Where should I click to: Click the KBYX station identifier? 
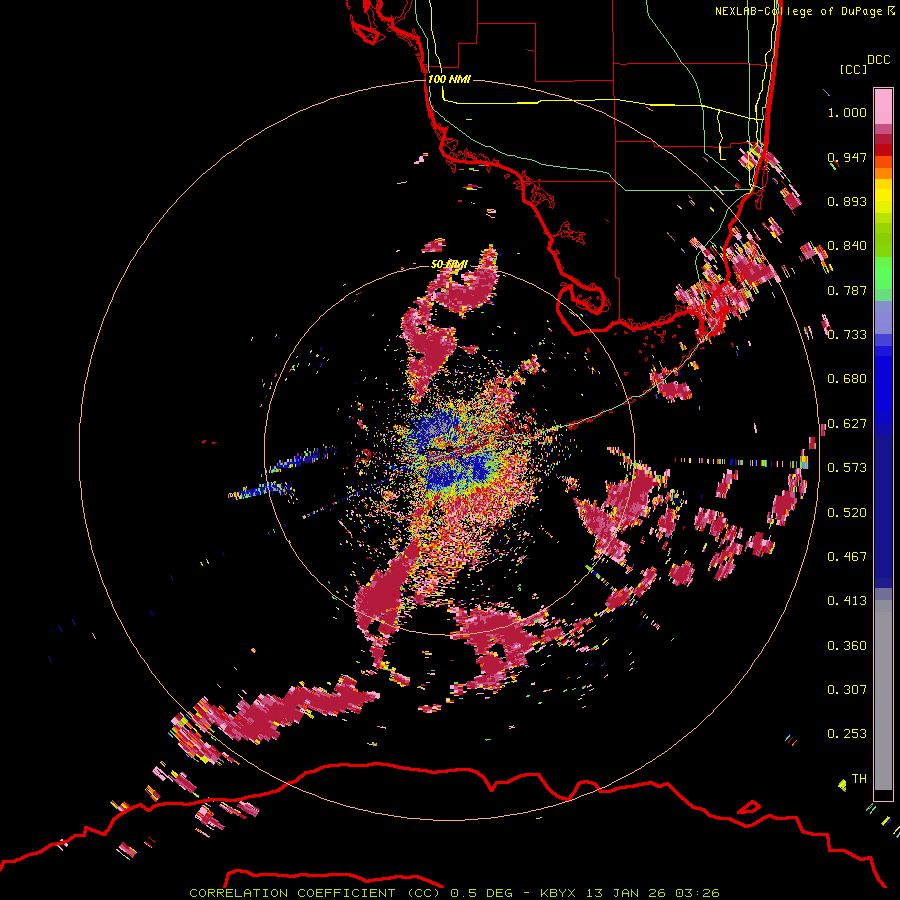pyautogui.click(x=557, y=893)
